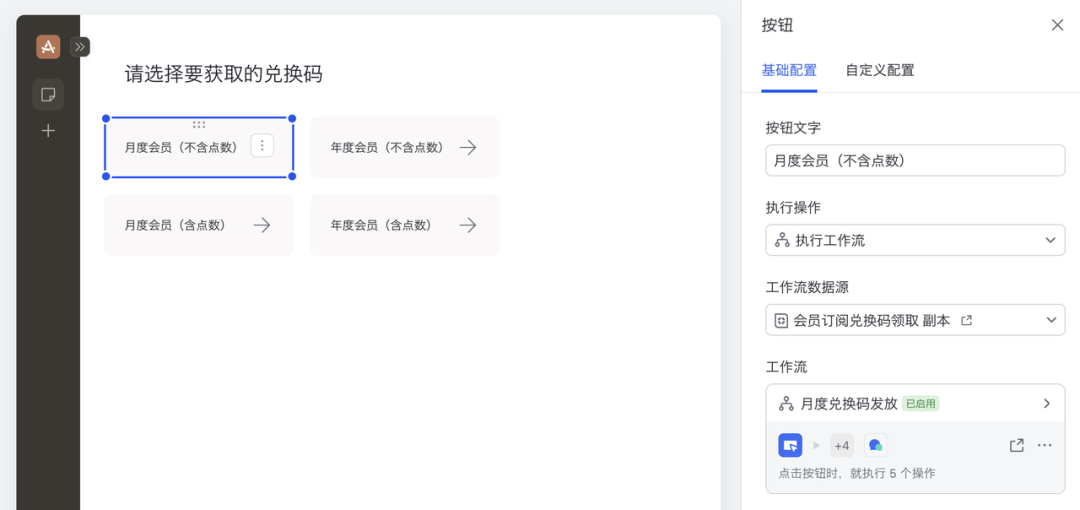This screenshot has width=1080, height=510.
Task: Select the 月度会员（不含点数）button card
Action: coord(199,147)
